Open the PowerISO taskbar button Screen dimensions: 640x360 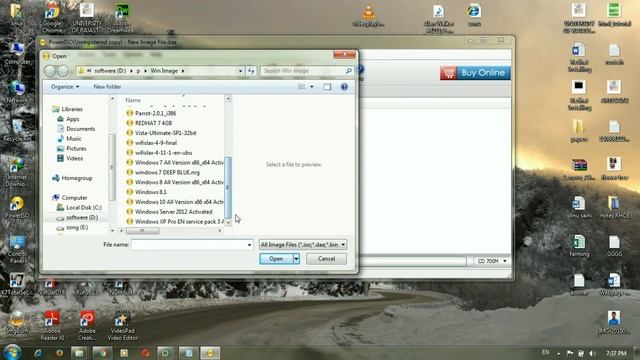coord(210,353)
